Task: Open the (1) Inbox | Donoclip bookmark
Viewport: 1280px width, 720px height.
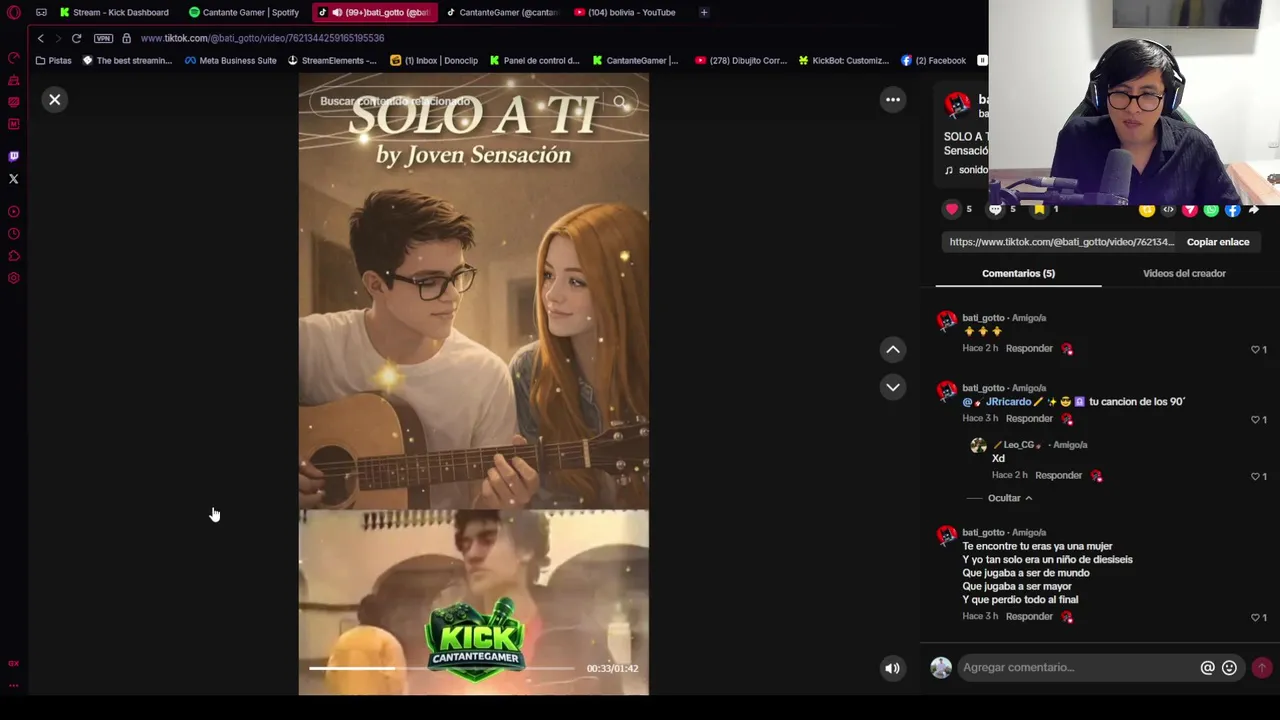Action: point(434,60)
